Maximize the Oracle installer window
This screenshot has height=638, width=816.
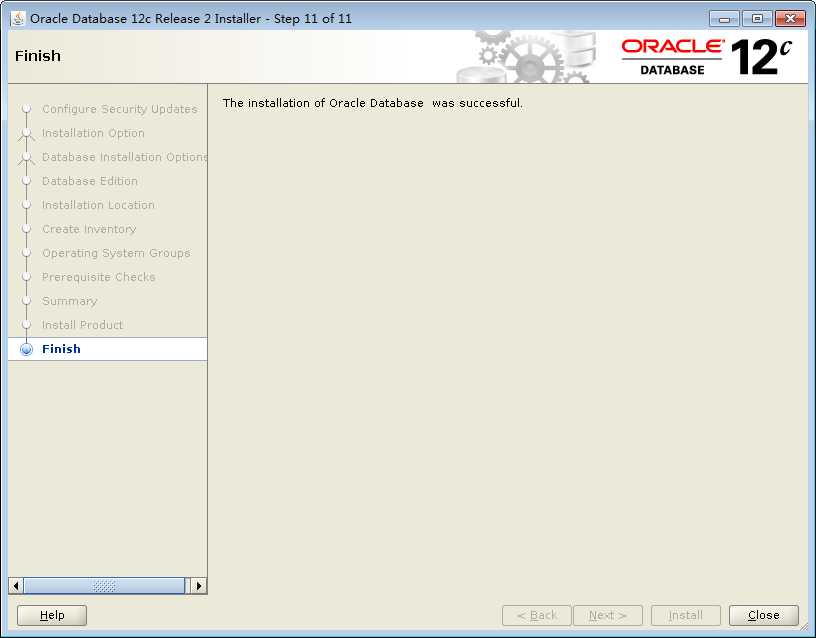(x=757, y=19)
